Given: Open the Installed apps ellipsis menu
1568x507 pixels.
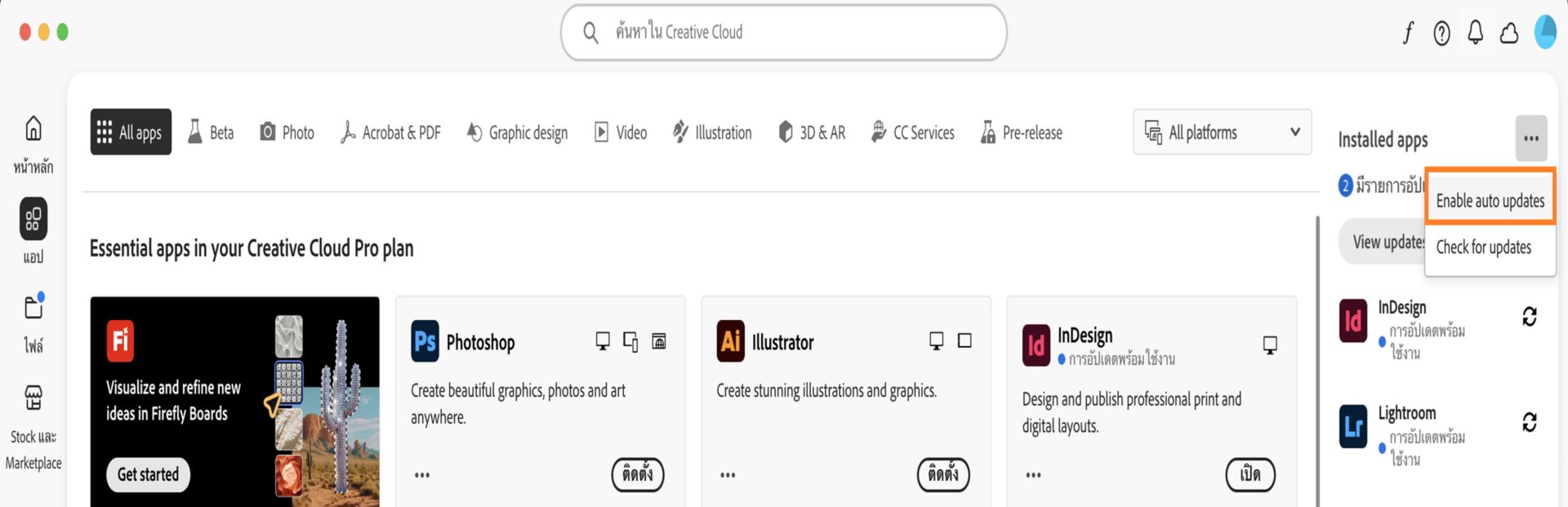Looking at the screenshot, I should 1531,138.
